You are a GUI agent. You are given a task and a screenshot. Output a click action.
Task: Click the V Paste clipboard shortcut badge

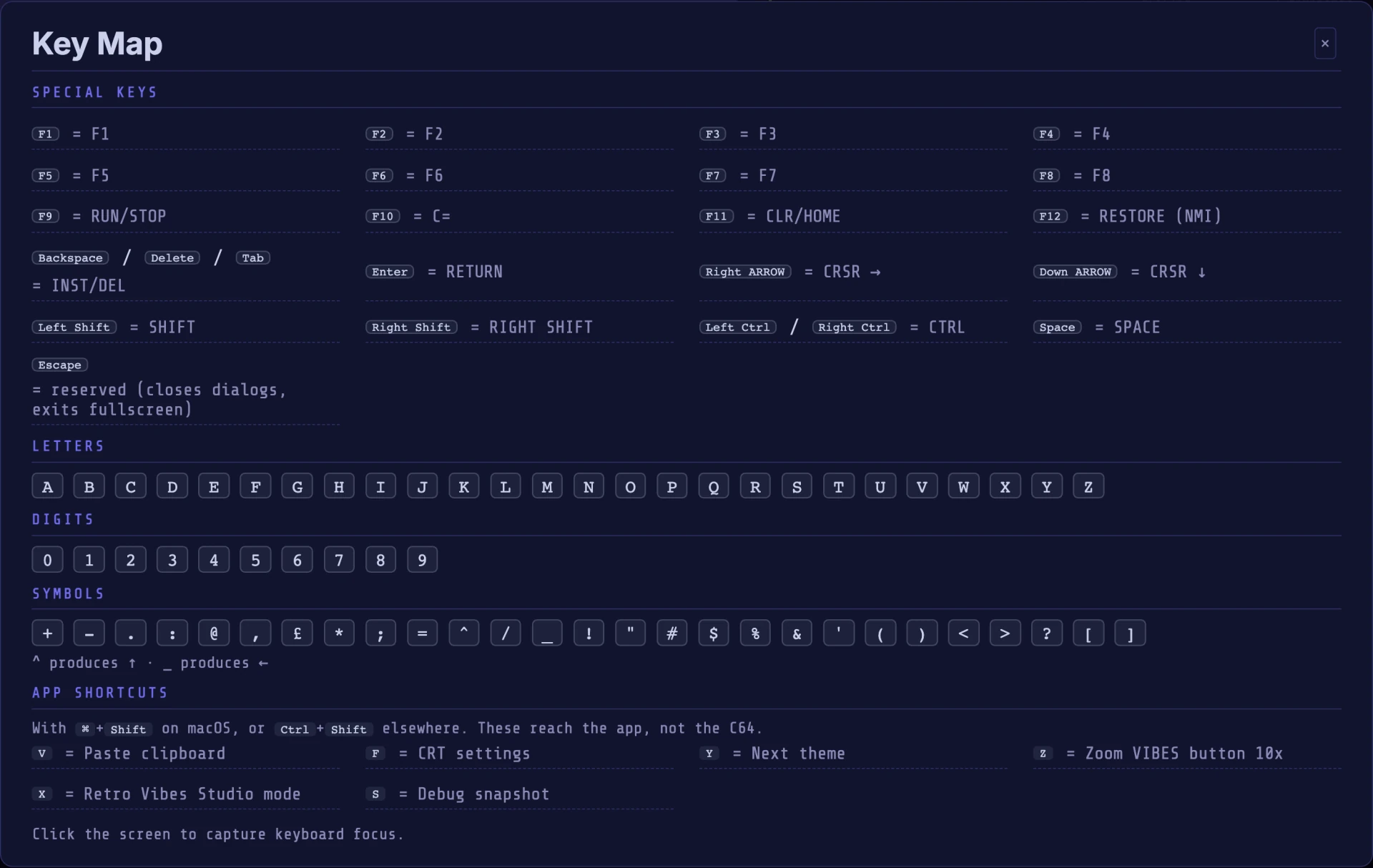pos(42,753)
